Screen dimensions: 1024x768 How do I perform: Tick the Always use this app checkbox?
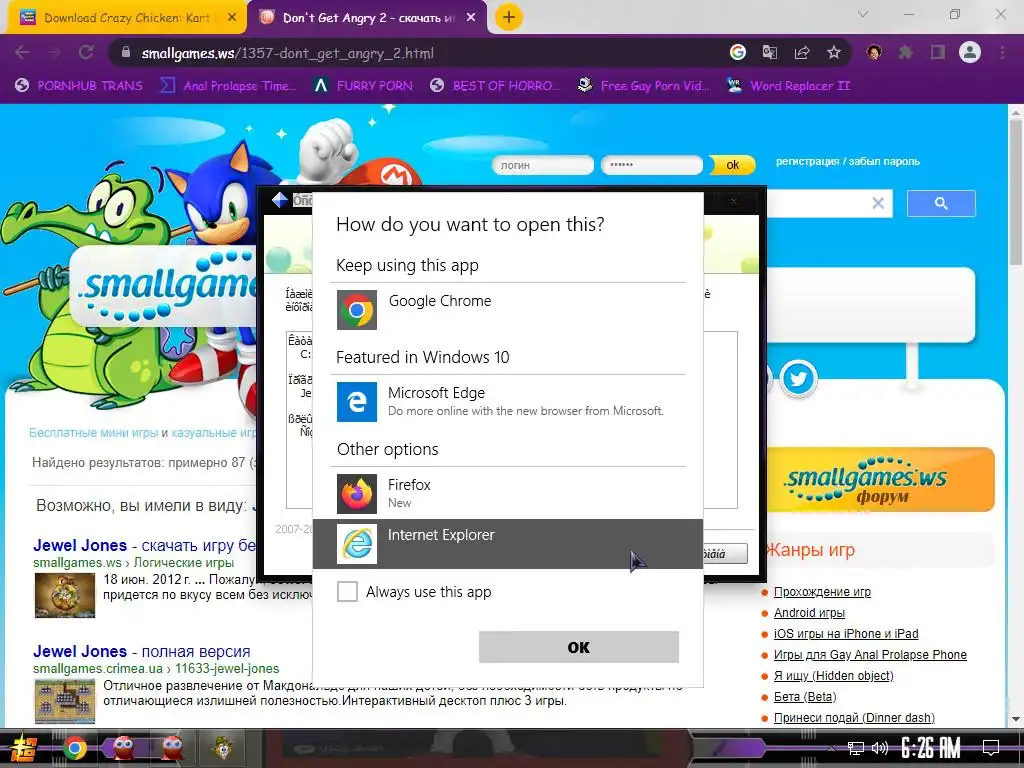pos(347,592)
